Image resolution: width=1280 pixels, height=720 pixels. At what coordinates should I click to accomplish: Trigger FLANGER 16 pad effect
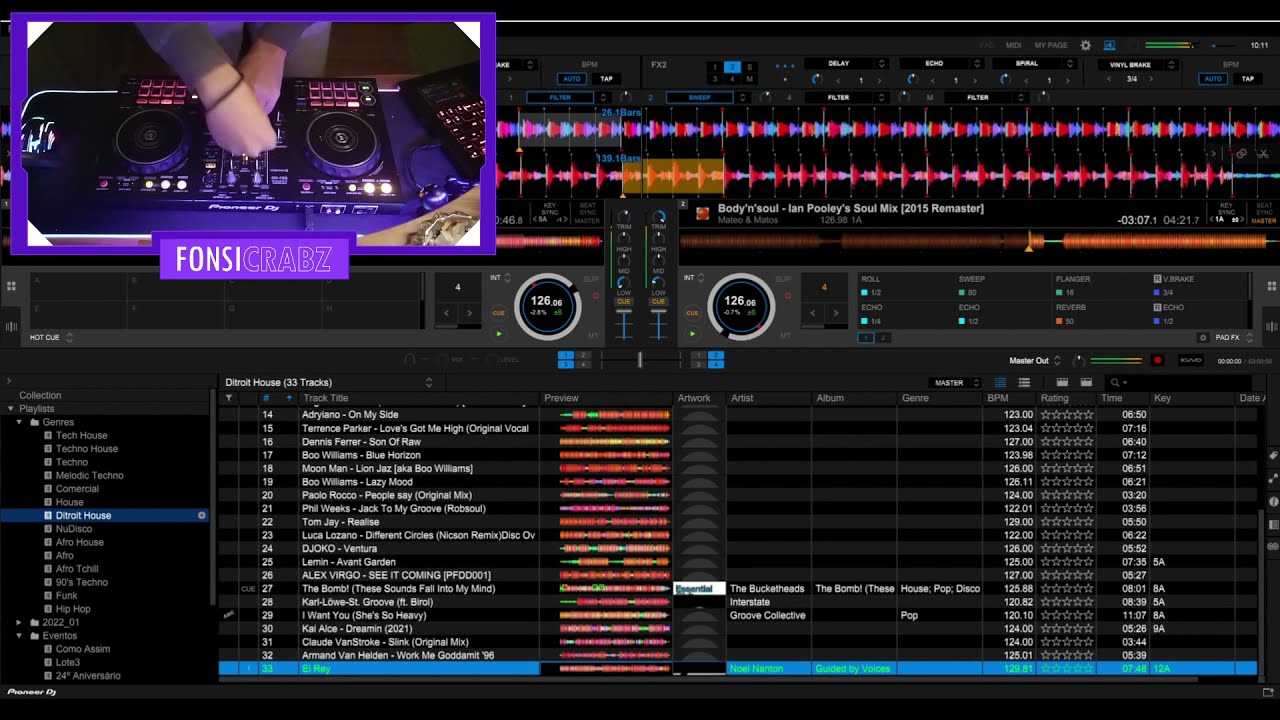pyautogui.click(x=1100, y=285)
